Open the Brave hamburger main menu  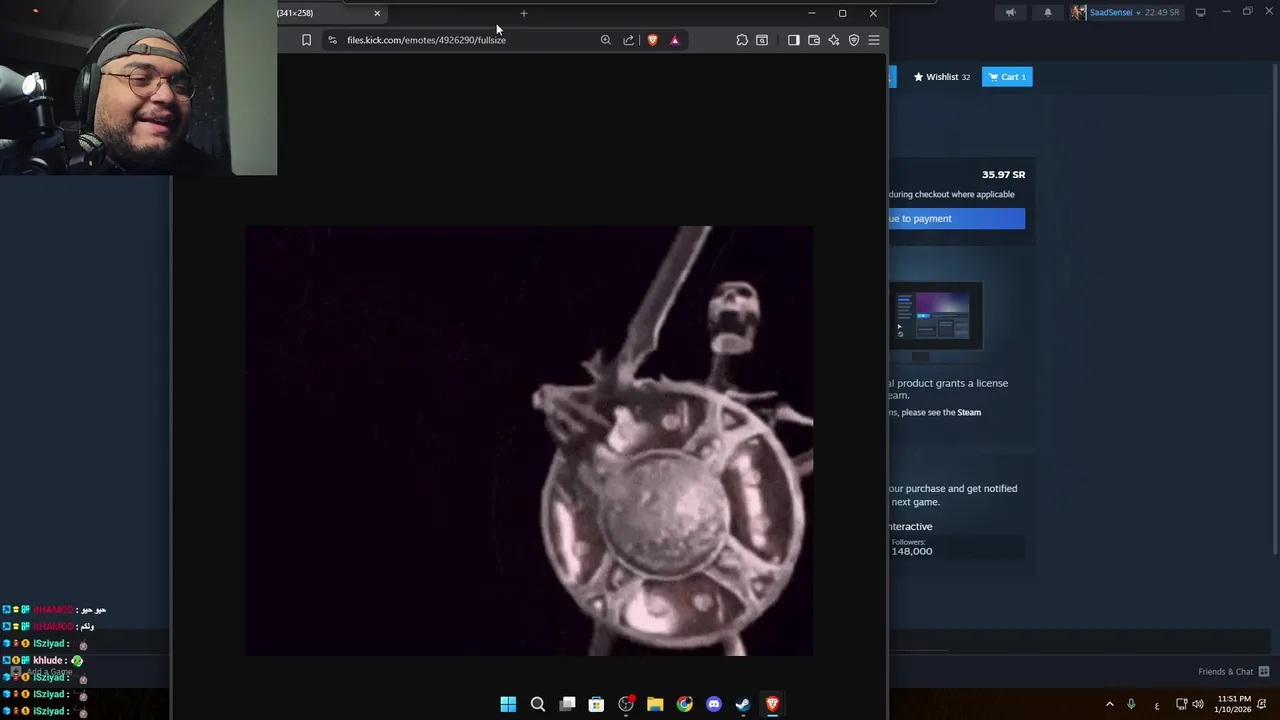point(873,40)
